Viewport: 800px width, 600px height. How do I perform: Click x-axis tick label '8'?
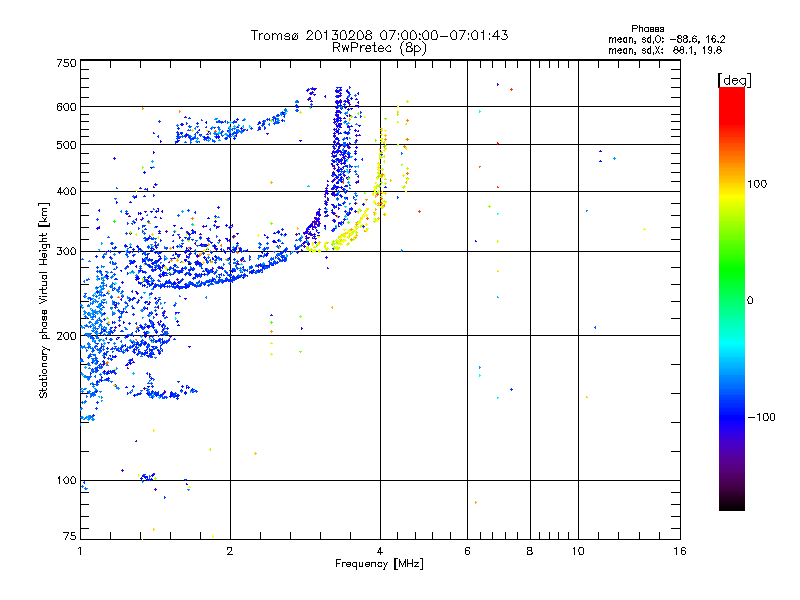click(530, 551)
